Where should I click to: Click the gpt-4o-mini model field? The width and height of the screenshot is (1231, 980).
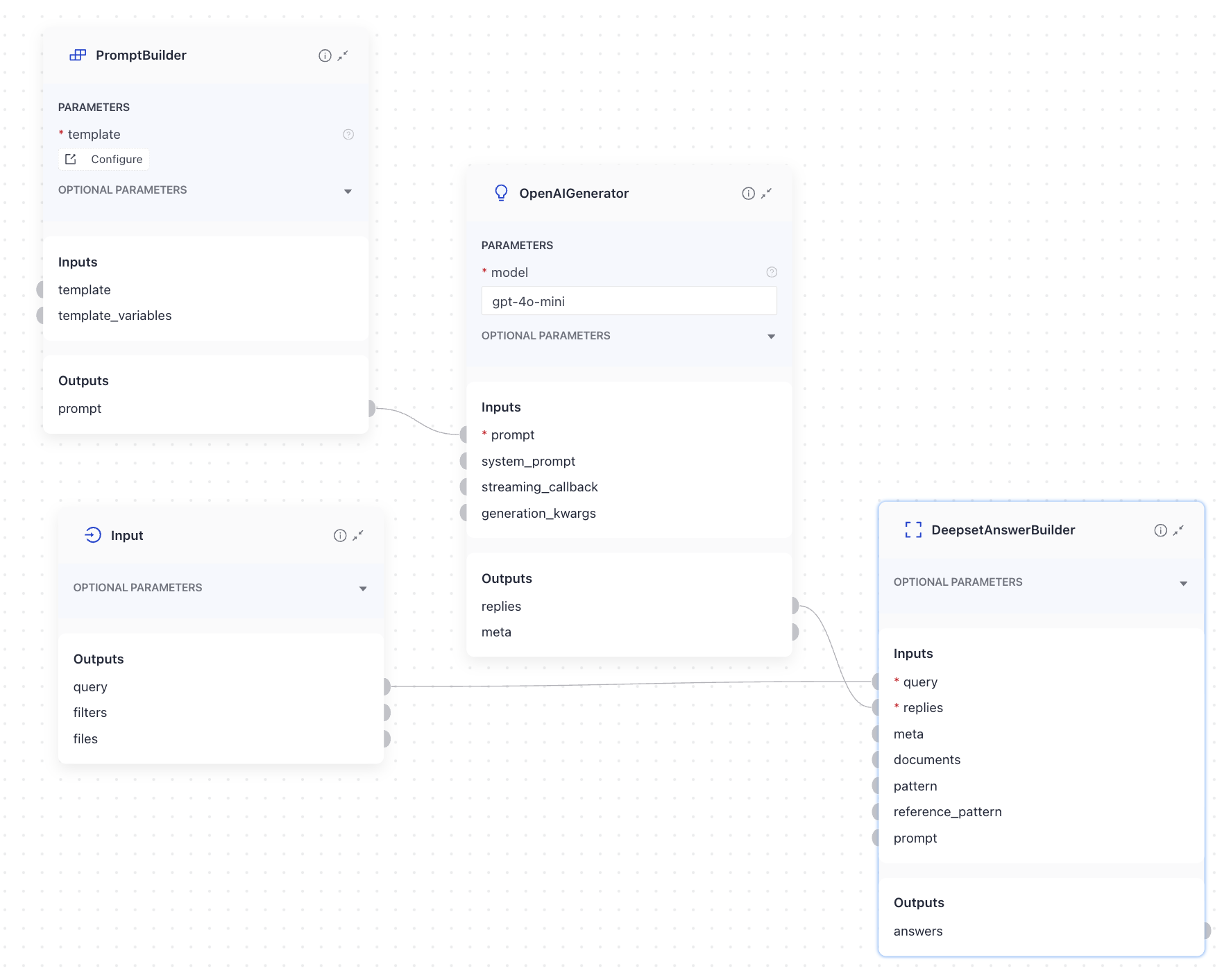point(629,301)
